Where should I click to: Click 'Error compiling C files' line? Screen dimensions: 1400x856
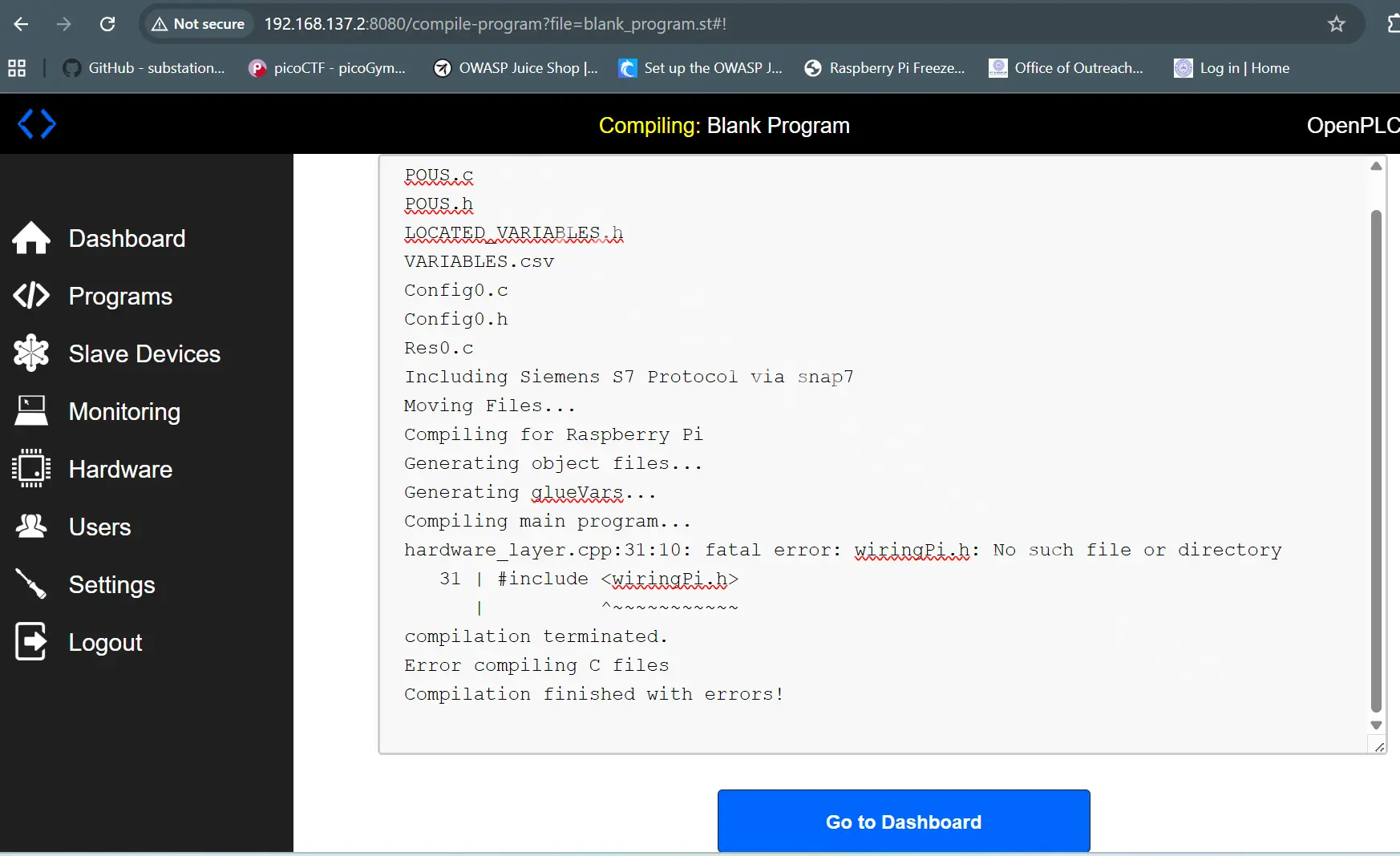click(536, 665)
